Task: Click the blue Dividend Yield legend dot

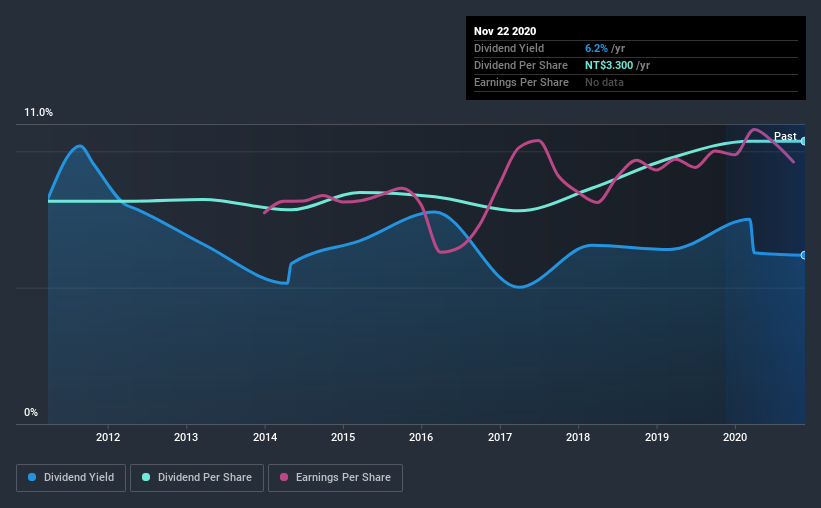Action: [32, 477]
